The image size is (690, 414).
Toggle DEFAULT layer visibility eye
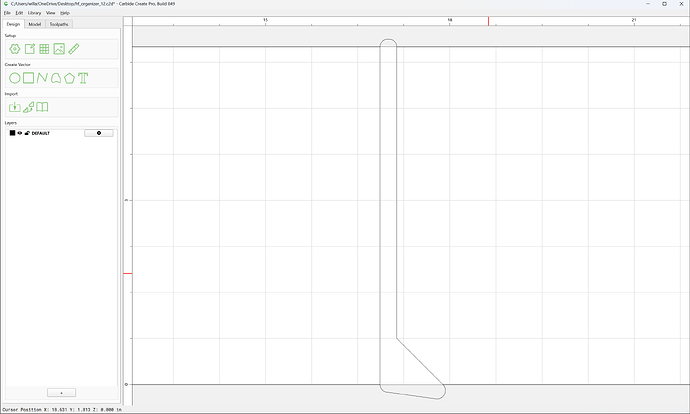20,133
